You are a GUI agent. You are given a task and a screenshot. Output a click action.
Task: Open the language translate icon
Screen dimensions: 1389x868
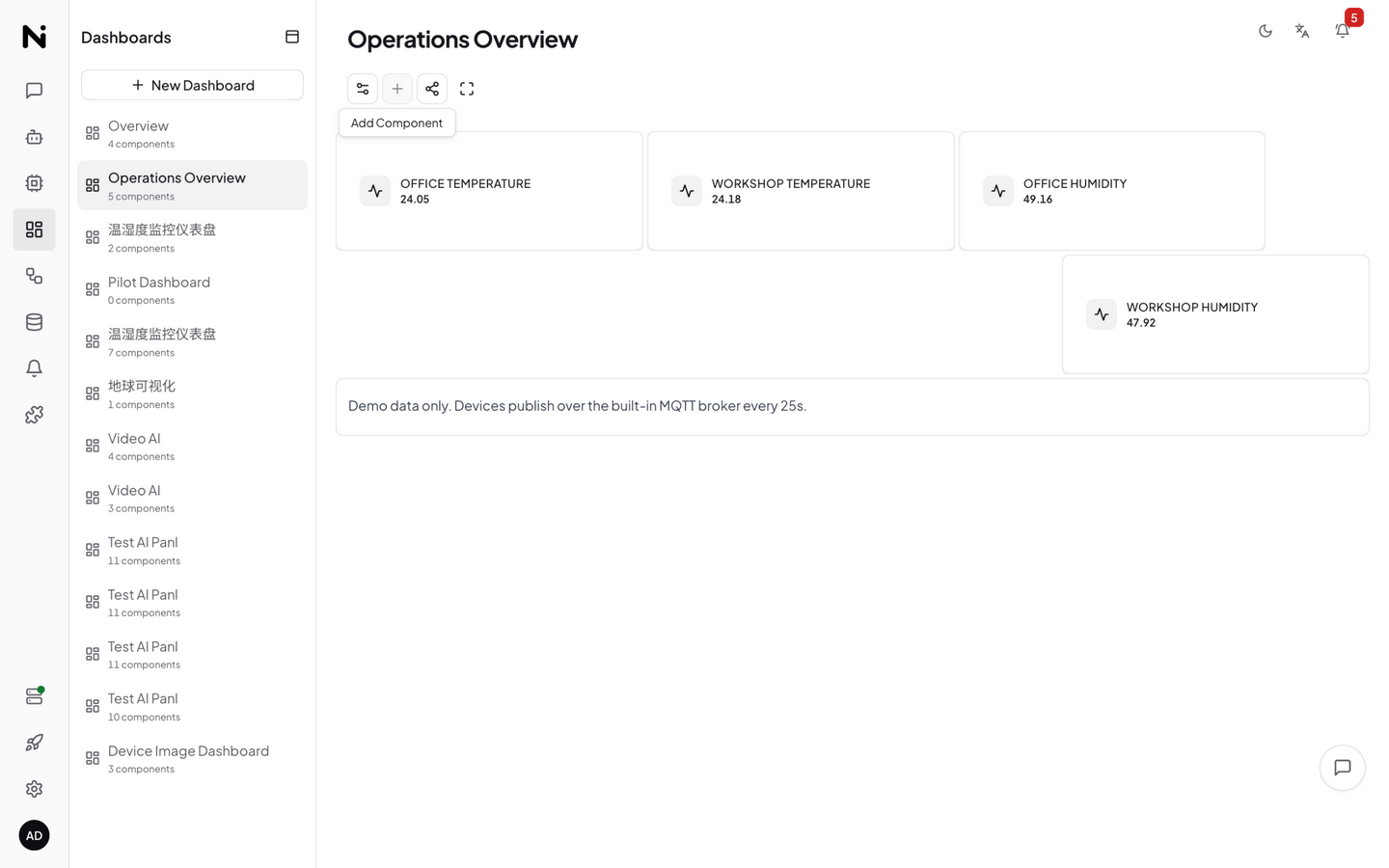[x=1302, y=31]
